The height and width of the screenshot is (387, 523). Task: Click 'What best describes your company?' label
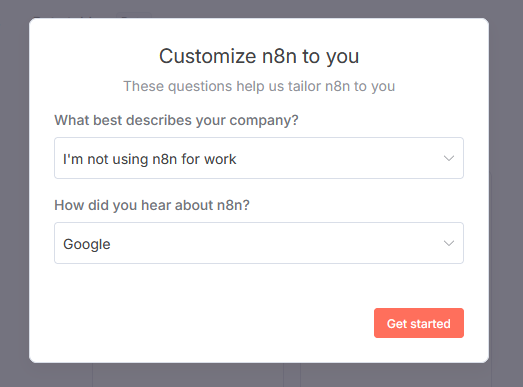click(176, 120)
